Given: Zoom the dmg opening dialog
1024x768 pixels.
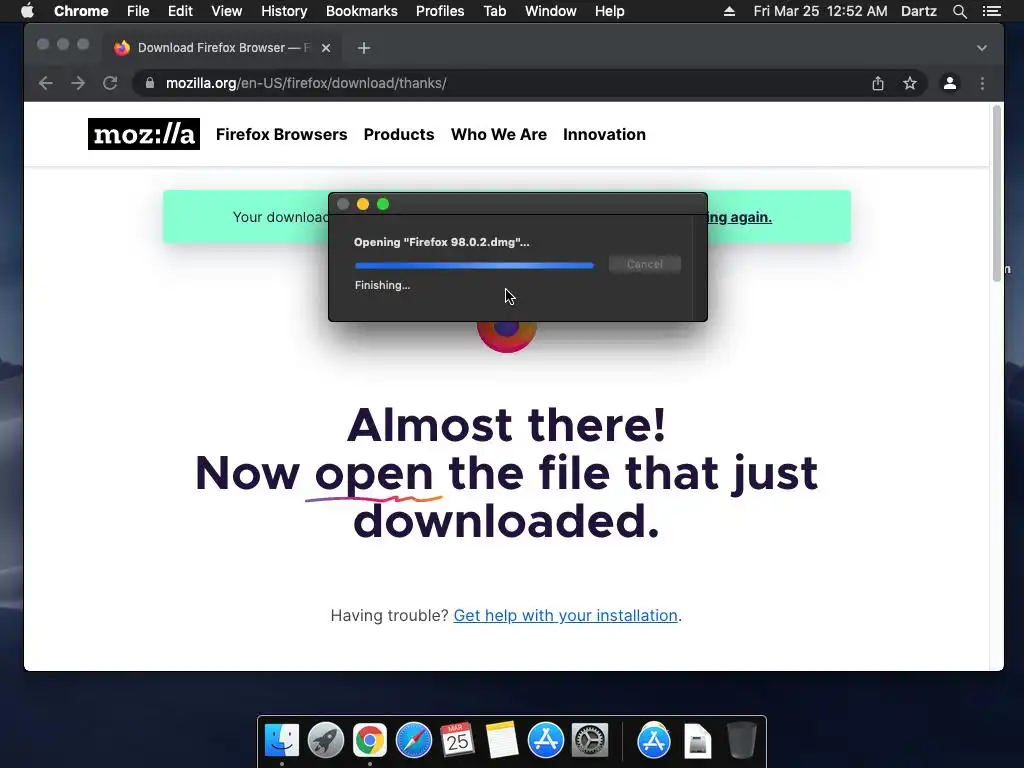Looking at the screenshot, I should [383, 204].
